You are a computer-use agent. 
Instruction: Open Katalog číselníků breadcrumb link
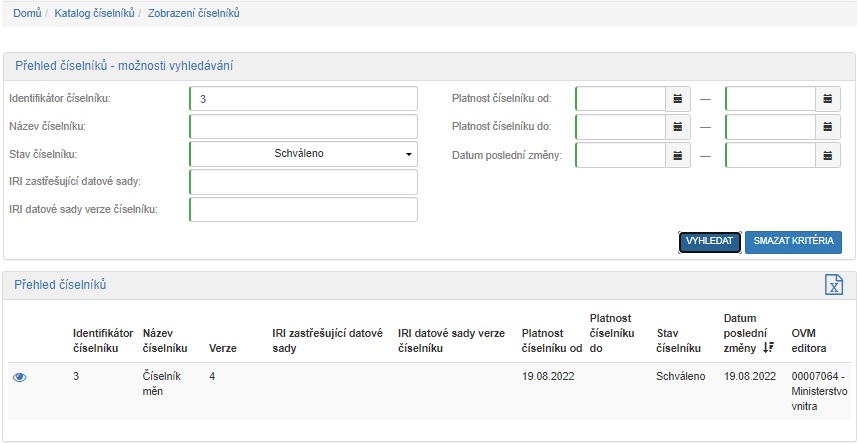tap(95, 14)
